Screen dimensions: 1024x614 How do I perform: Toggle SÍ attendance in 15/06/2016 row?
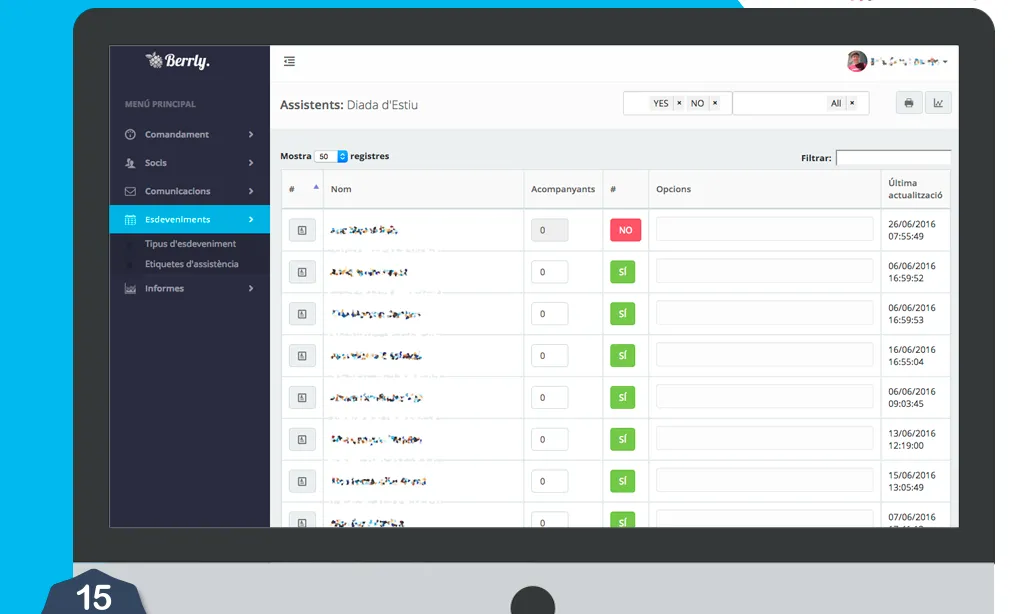[622, 481]
